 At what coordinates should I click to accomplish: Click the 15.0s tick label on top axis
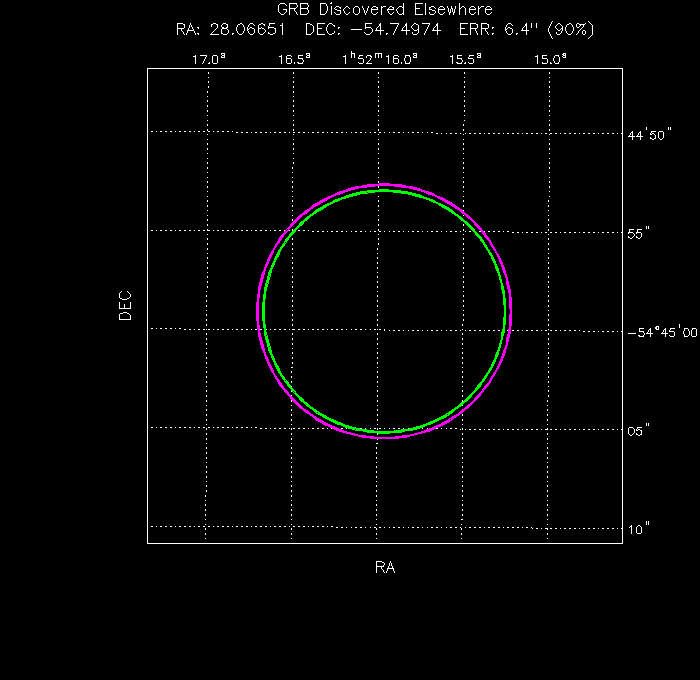[549, 59]
